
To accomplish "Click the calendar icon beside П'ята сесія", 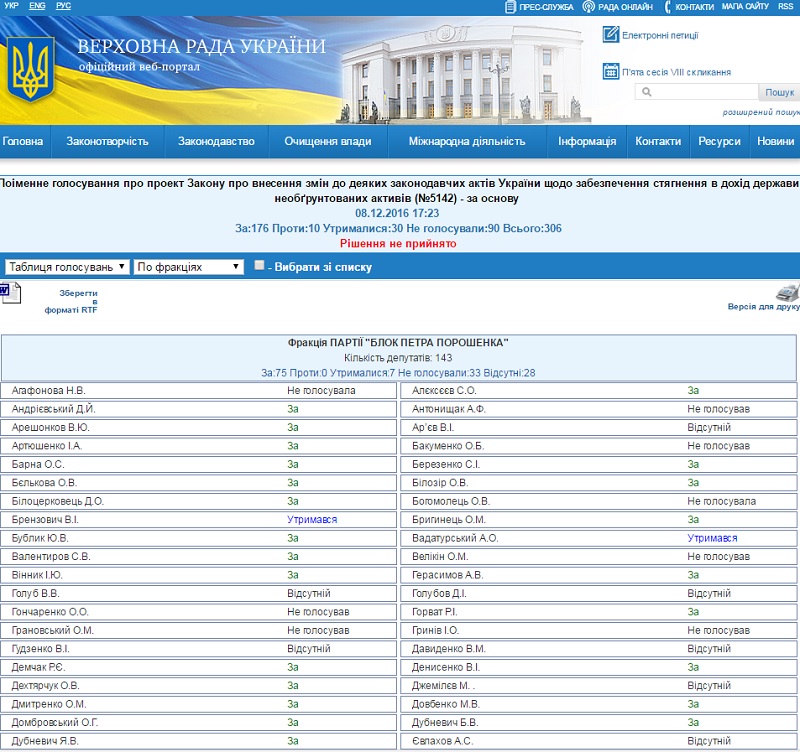I will point(610,71).
